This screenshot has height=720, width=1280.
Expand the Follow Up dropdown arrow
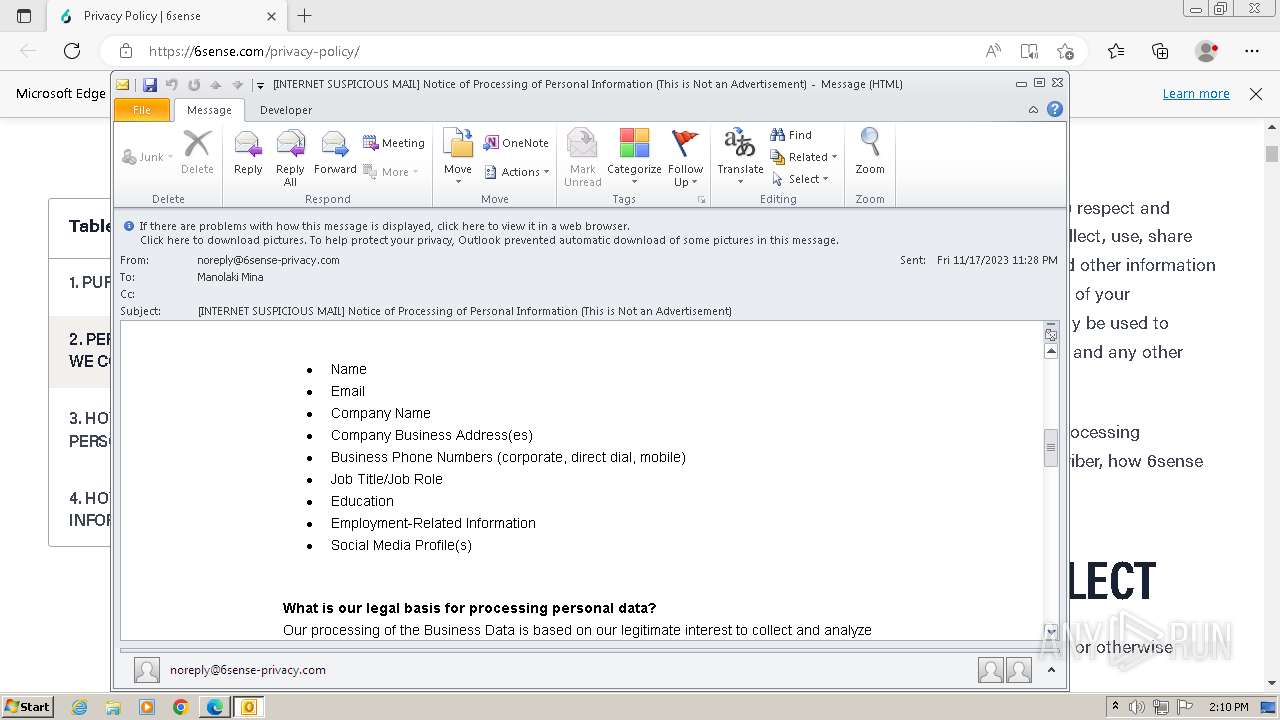693,182
